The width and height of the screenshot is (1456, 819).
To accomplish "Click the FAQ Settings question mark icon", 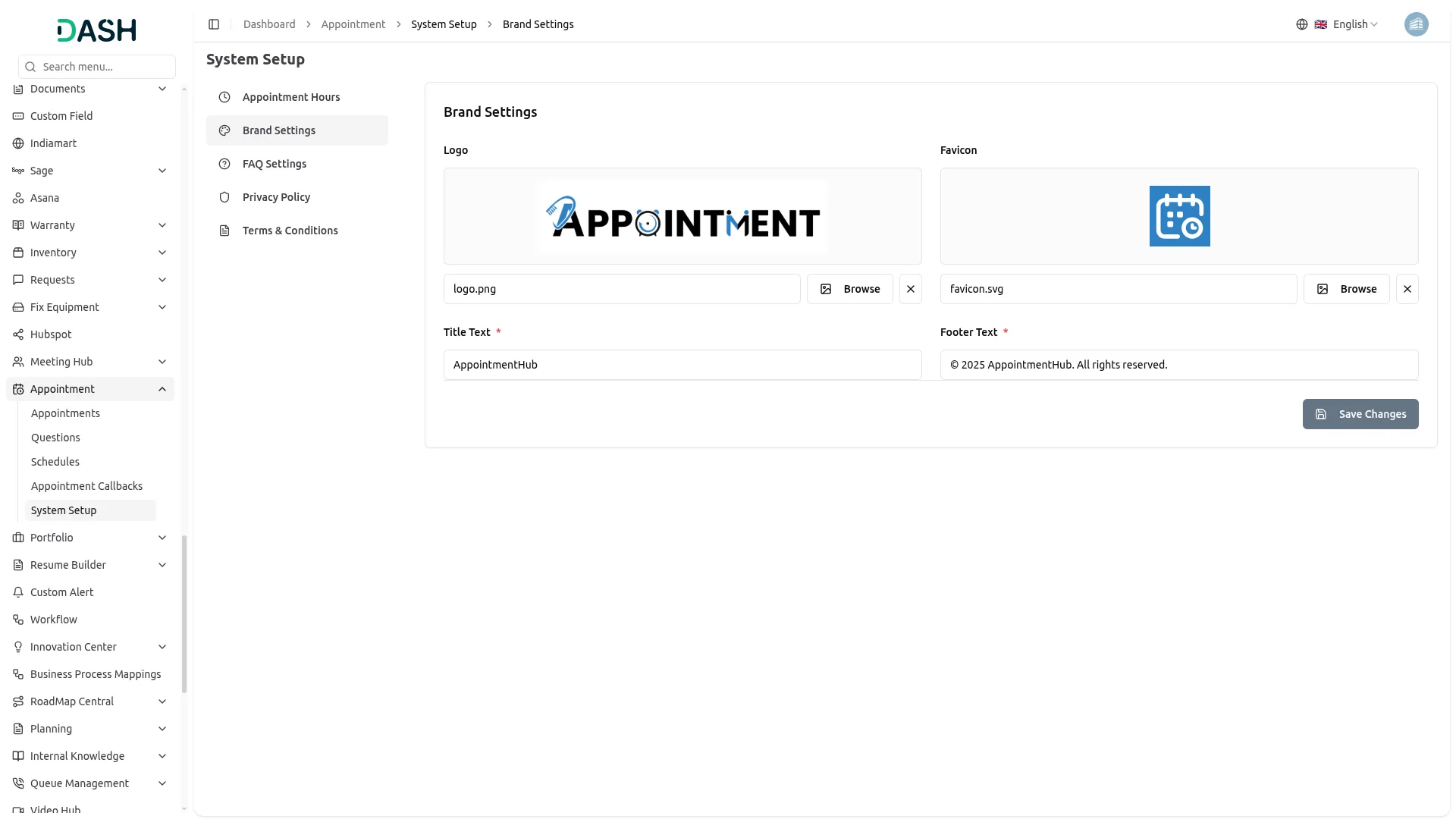I will (x=224, y=164).
